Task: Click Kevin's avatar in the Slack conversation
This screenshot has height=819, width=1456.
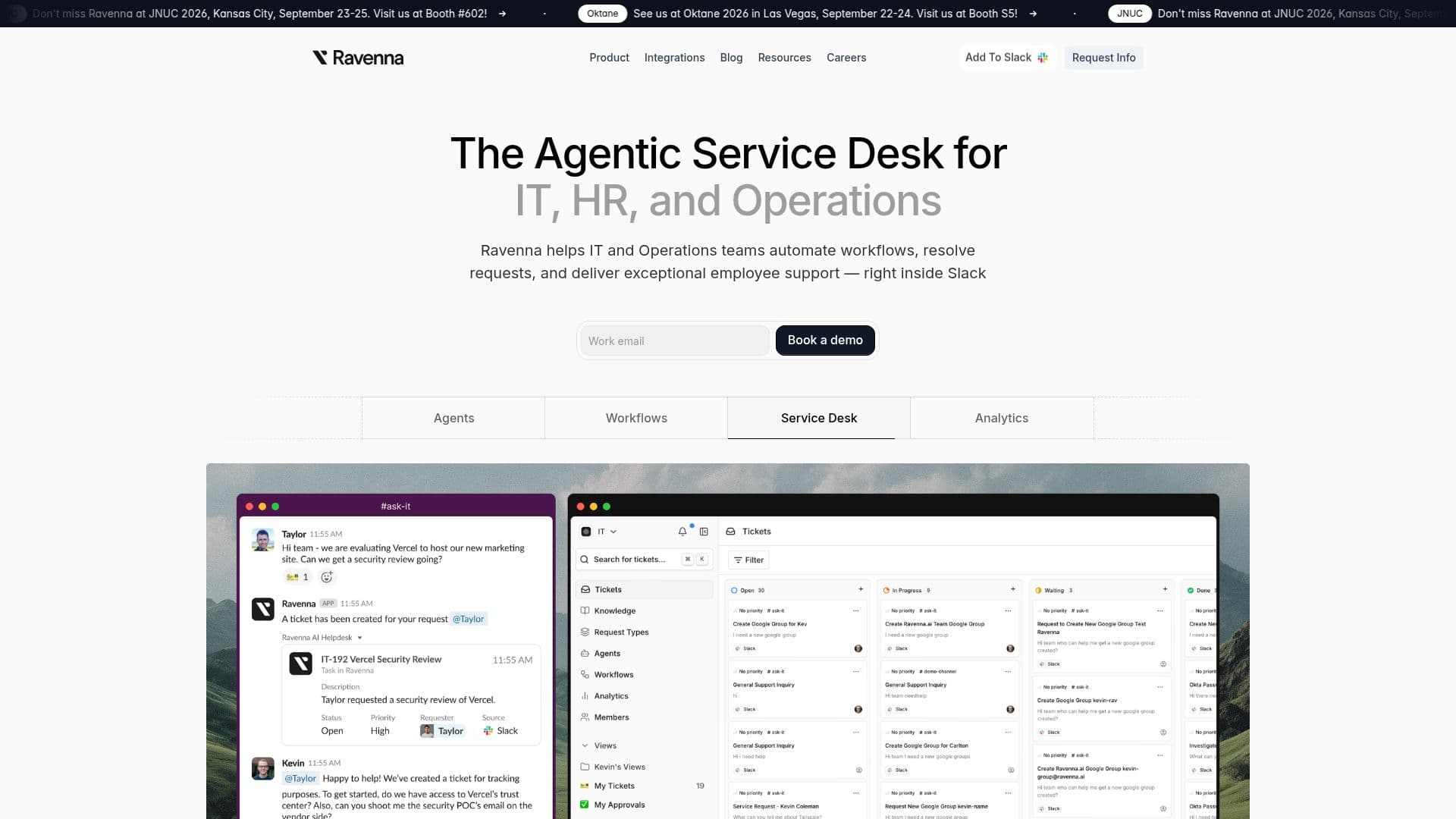Action: click(263, 768)
